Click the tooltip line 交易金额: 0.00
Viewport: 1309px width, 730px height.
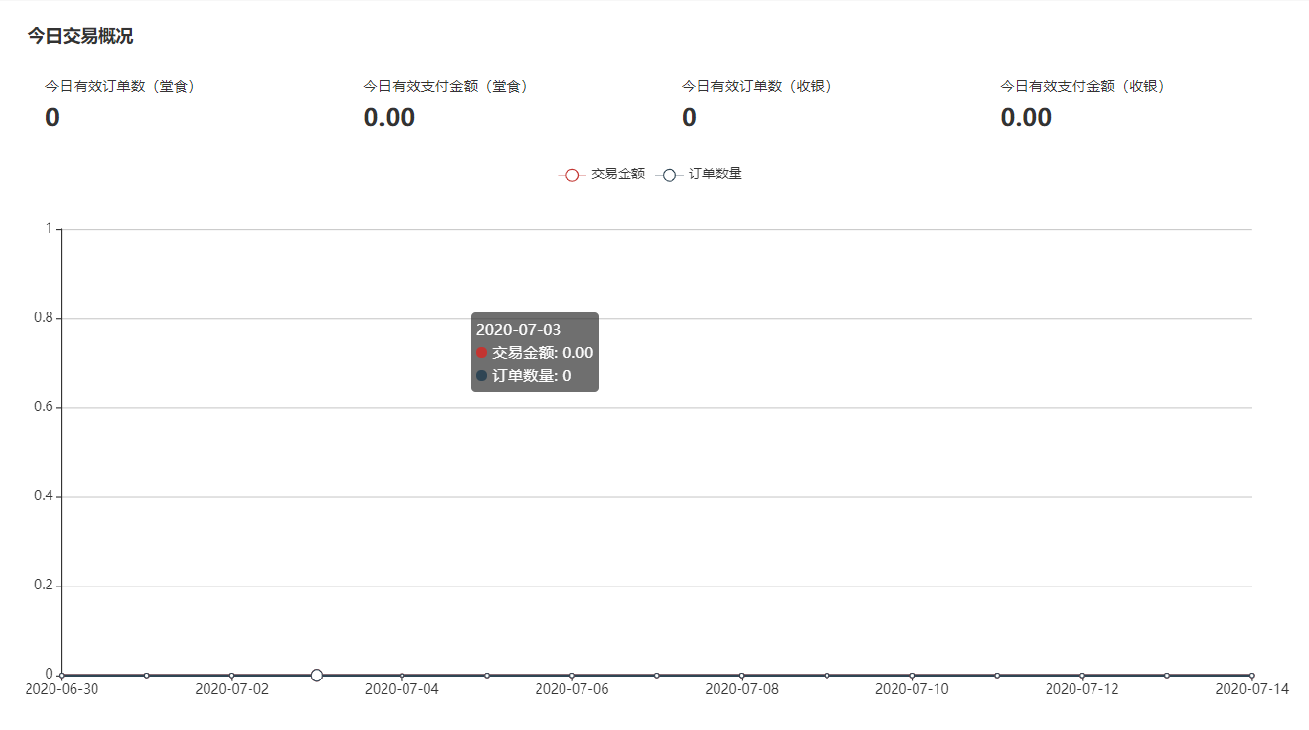tap(534, 353)
